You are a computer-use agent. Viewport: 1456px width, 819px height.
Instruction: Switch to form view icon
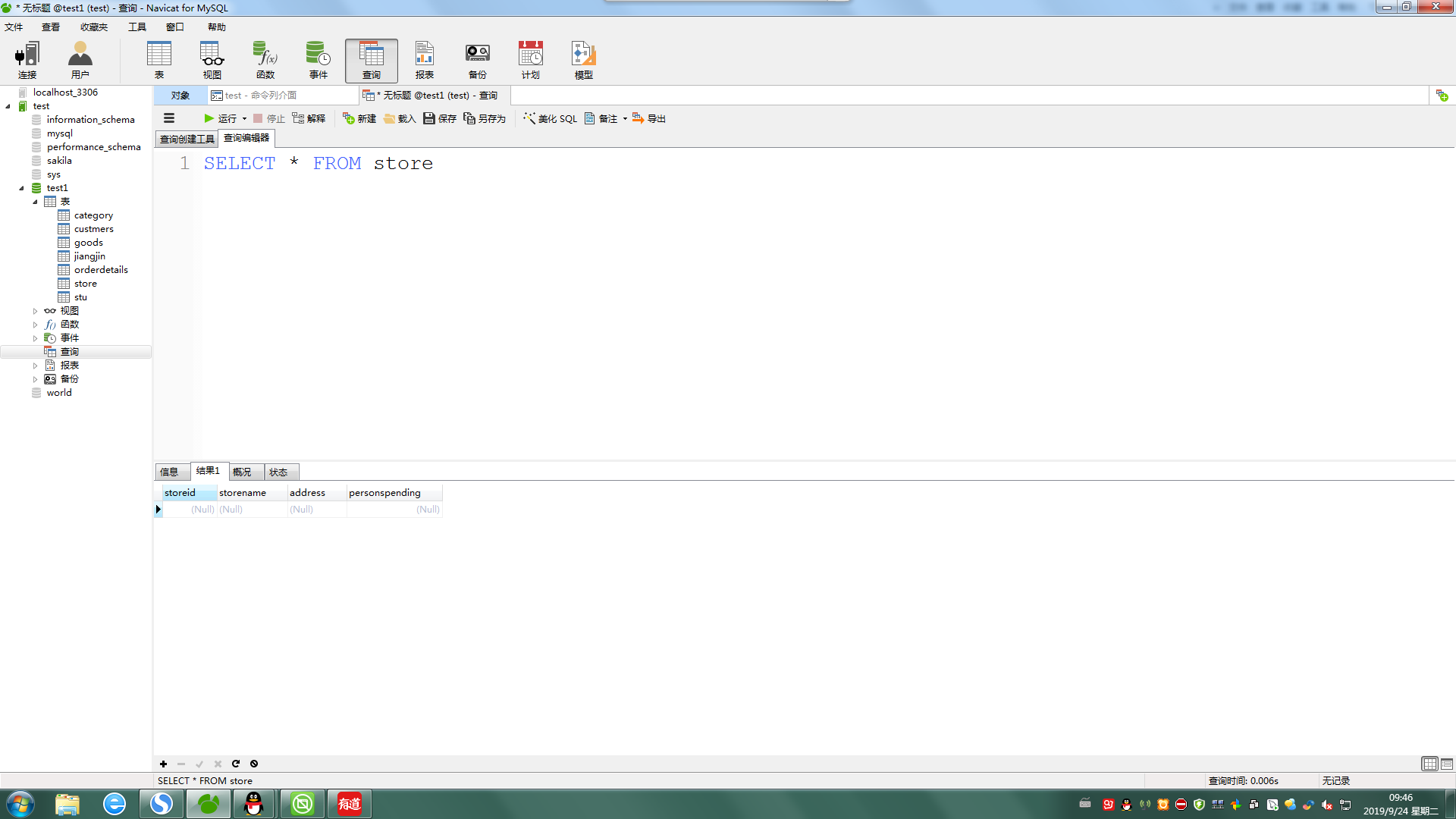[1447, 764]
